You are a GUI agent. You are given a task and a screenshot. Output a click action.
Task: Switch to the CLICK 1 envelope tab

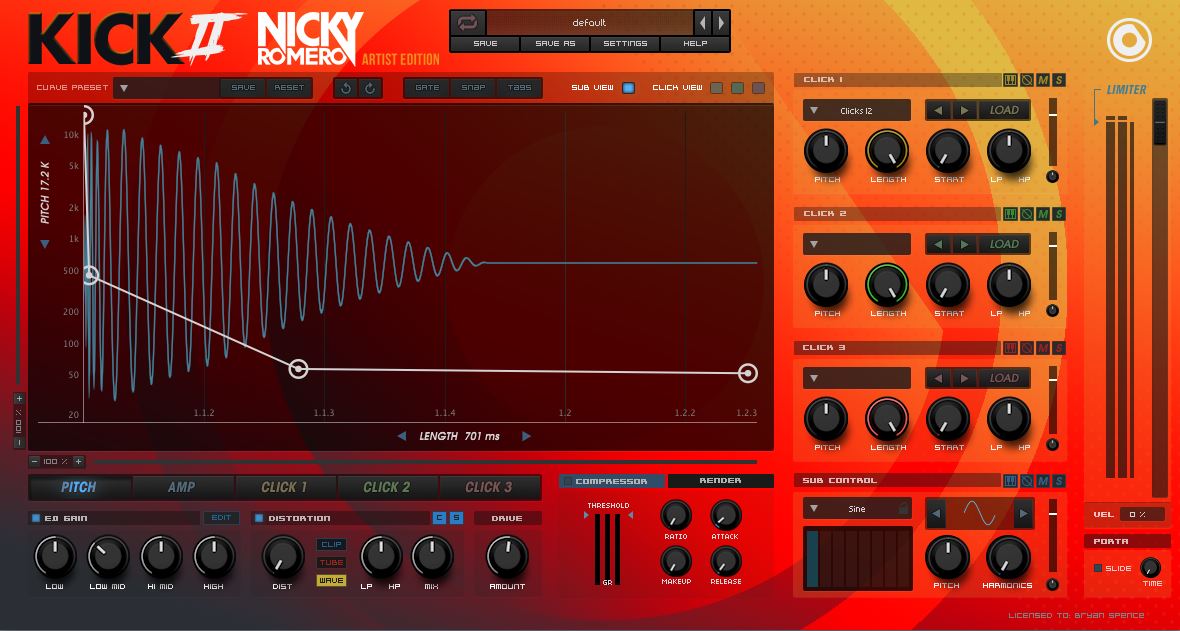click(x=284, y=487)
